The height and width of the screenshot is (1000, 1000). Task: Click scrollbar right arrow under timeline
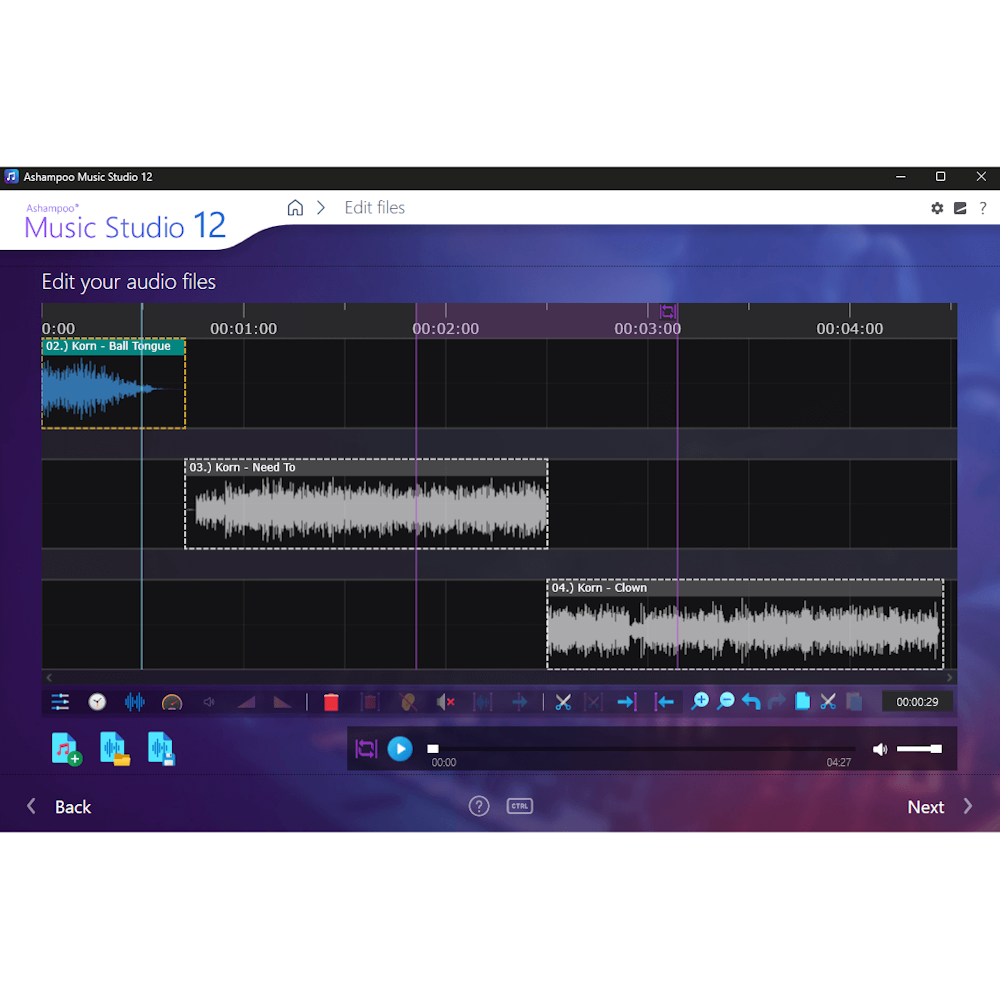pyautogui.click(x=950, y=677)
